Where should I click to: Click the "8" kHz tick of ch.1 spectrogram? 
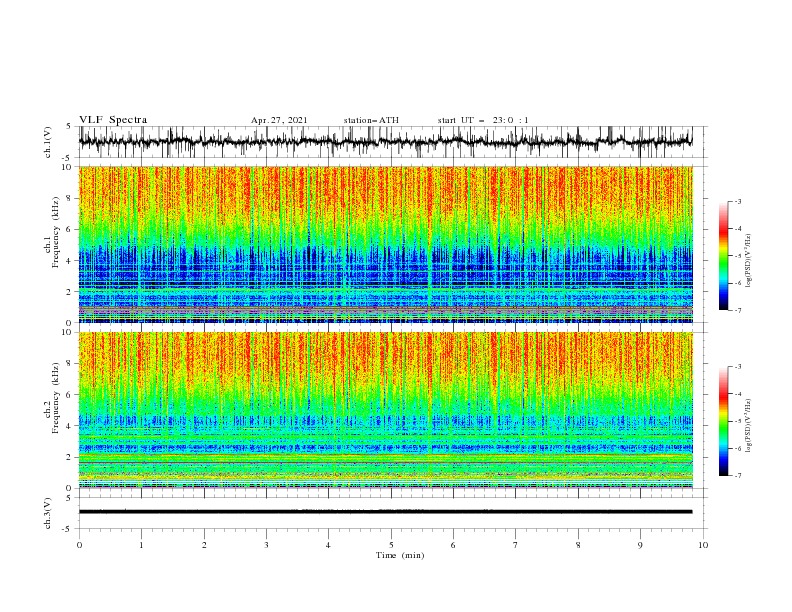tap(70, 198)
